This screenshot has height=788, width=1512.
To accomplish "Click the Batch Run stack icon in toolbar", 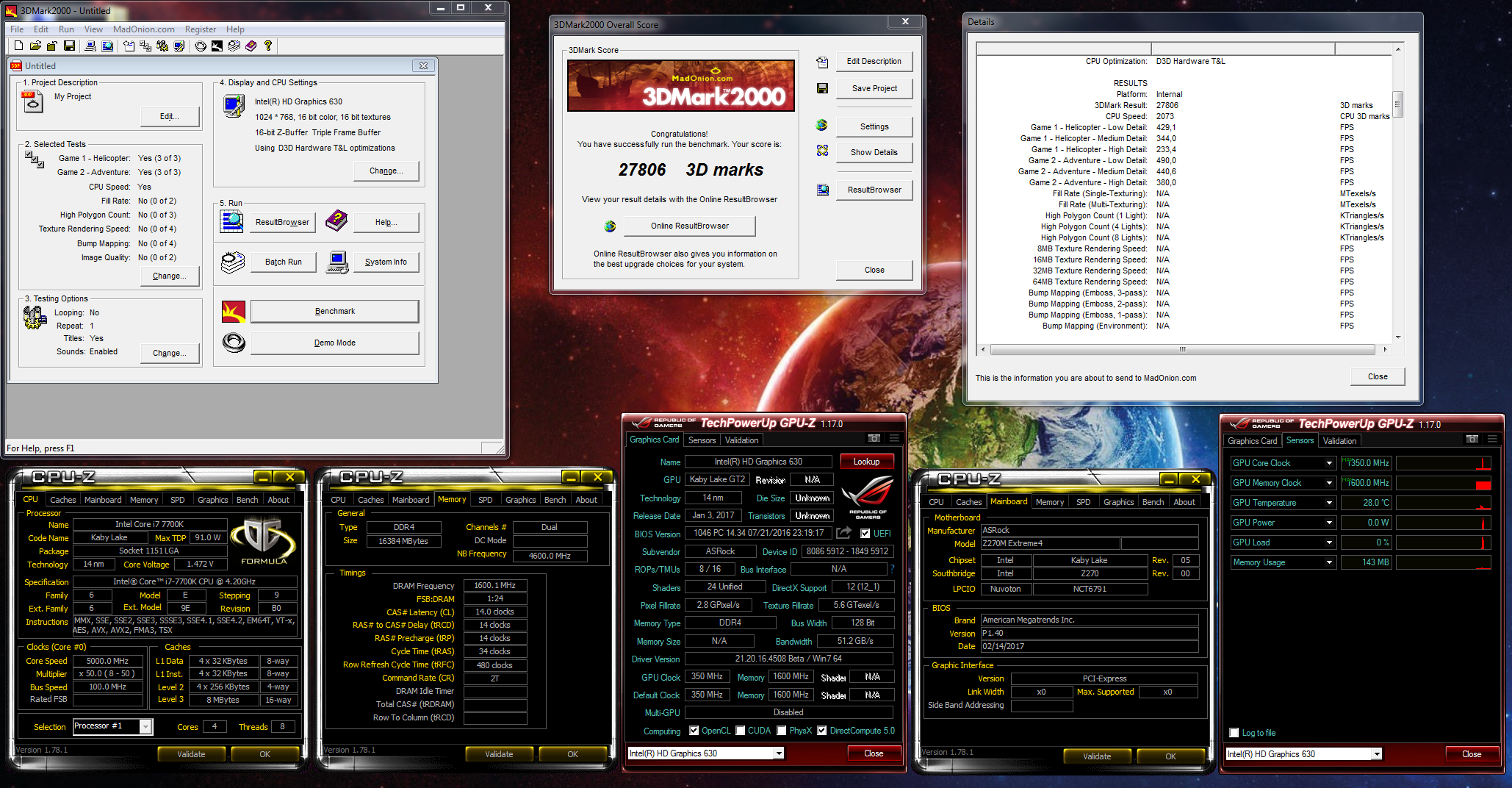I will [x=234, y=46].
